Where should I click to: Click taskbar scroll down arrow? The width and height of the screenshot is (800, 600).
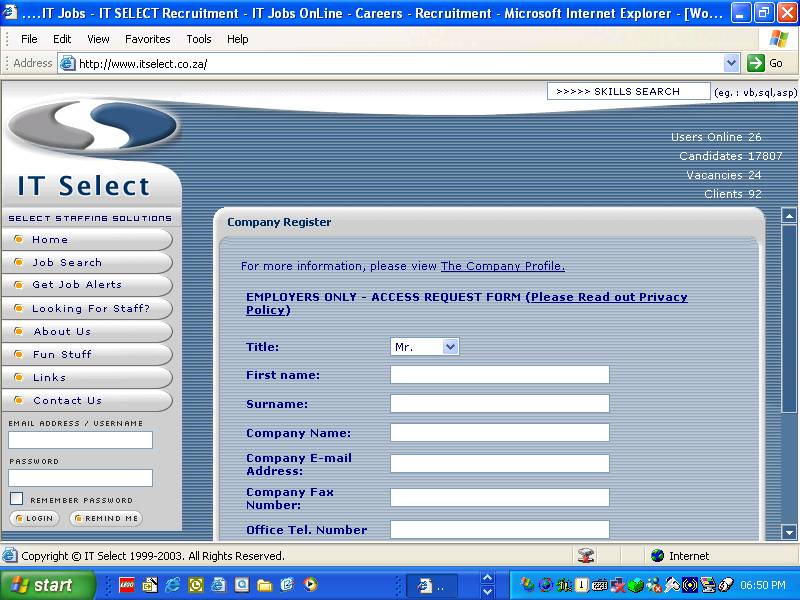pos(488,592)
